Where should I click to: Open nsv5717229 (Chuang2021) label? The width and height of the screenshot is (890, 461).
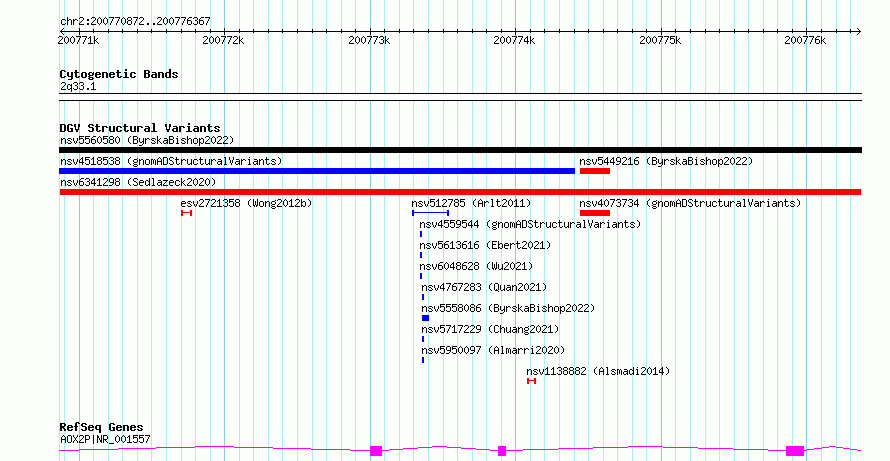click(490, 329)
